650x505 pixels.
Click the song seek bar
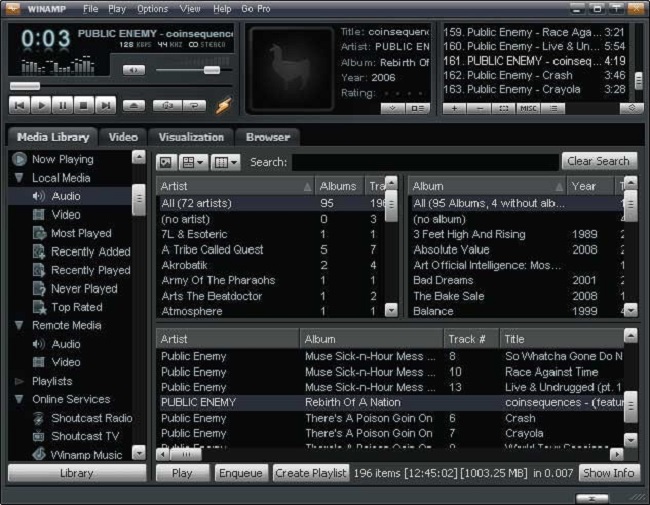(x=120, y=86)
